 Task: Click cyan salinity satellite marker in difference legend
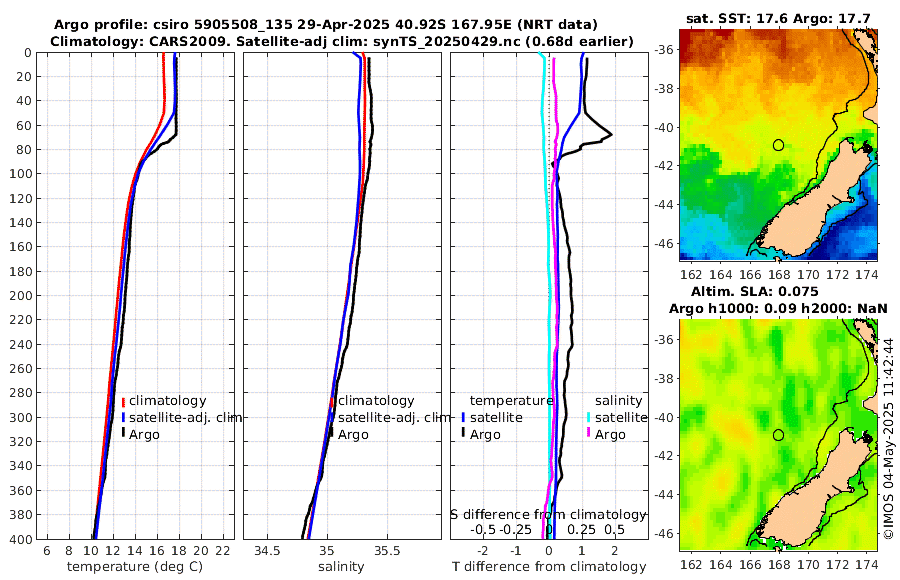589,417
